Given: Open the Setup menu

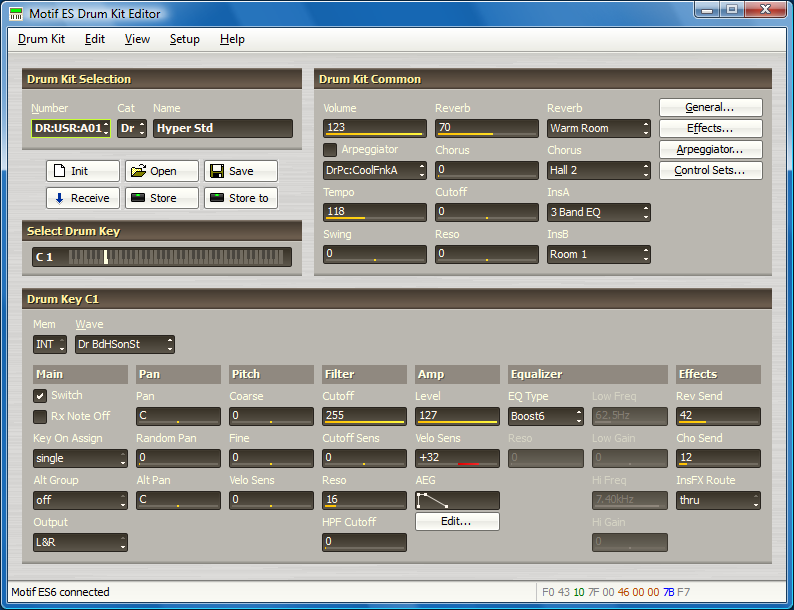Looking at the screenshot, I should tap(184, 39).
